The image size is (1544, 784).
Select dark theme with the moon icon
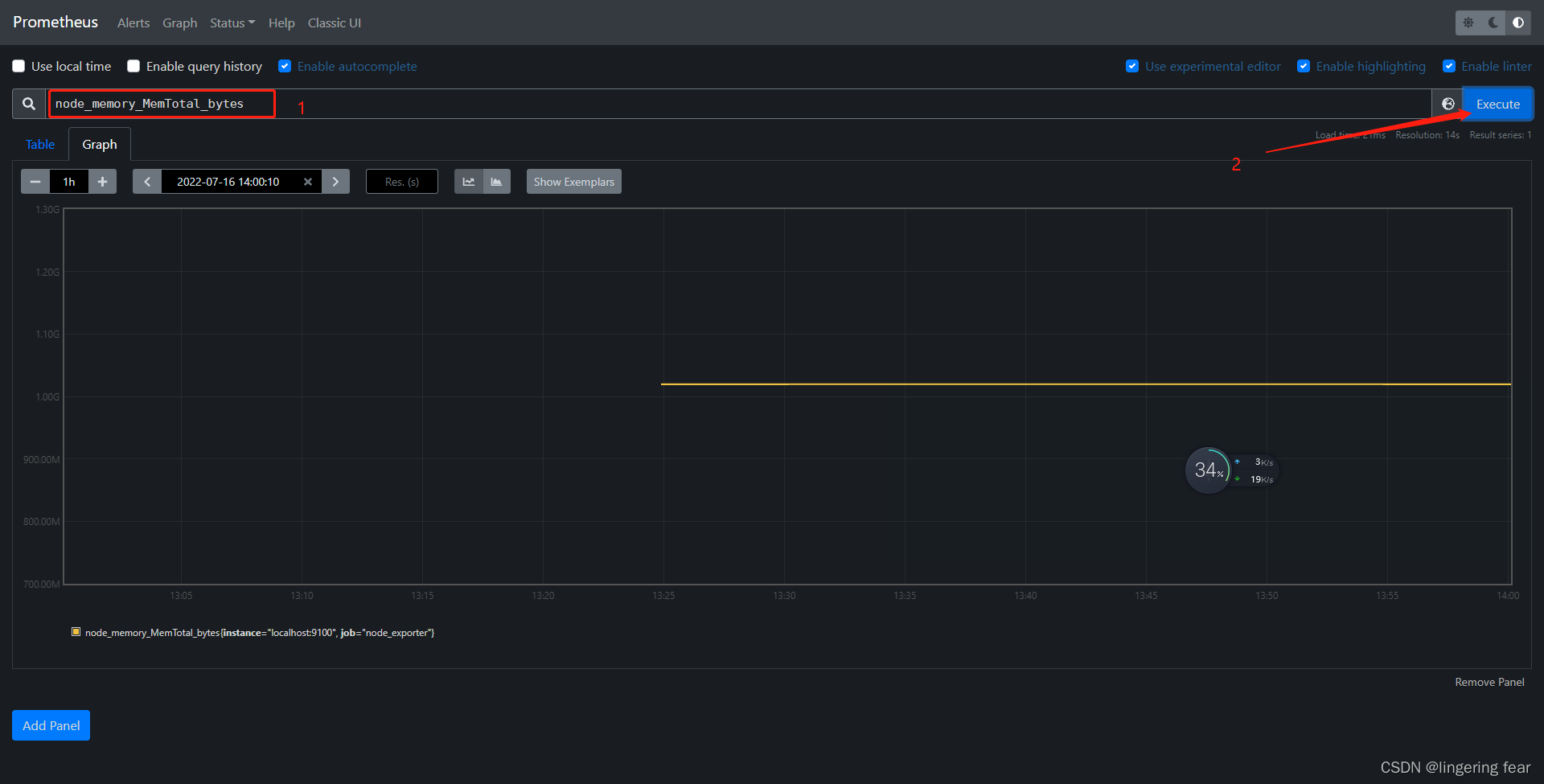1493,23
